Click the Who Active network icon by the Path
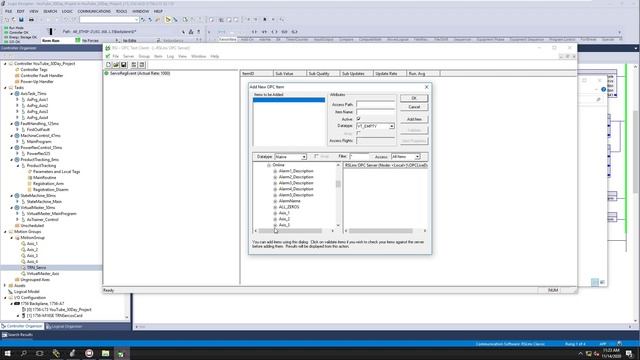The width and height of the screenshot is (640, 360). coord(191,31)
